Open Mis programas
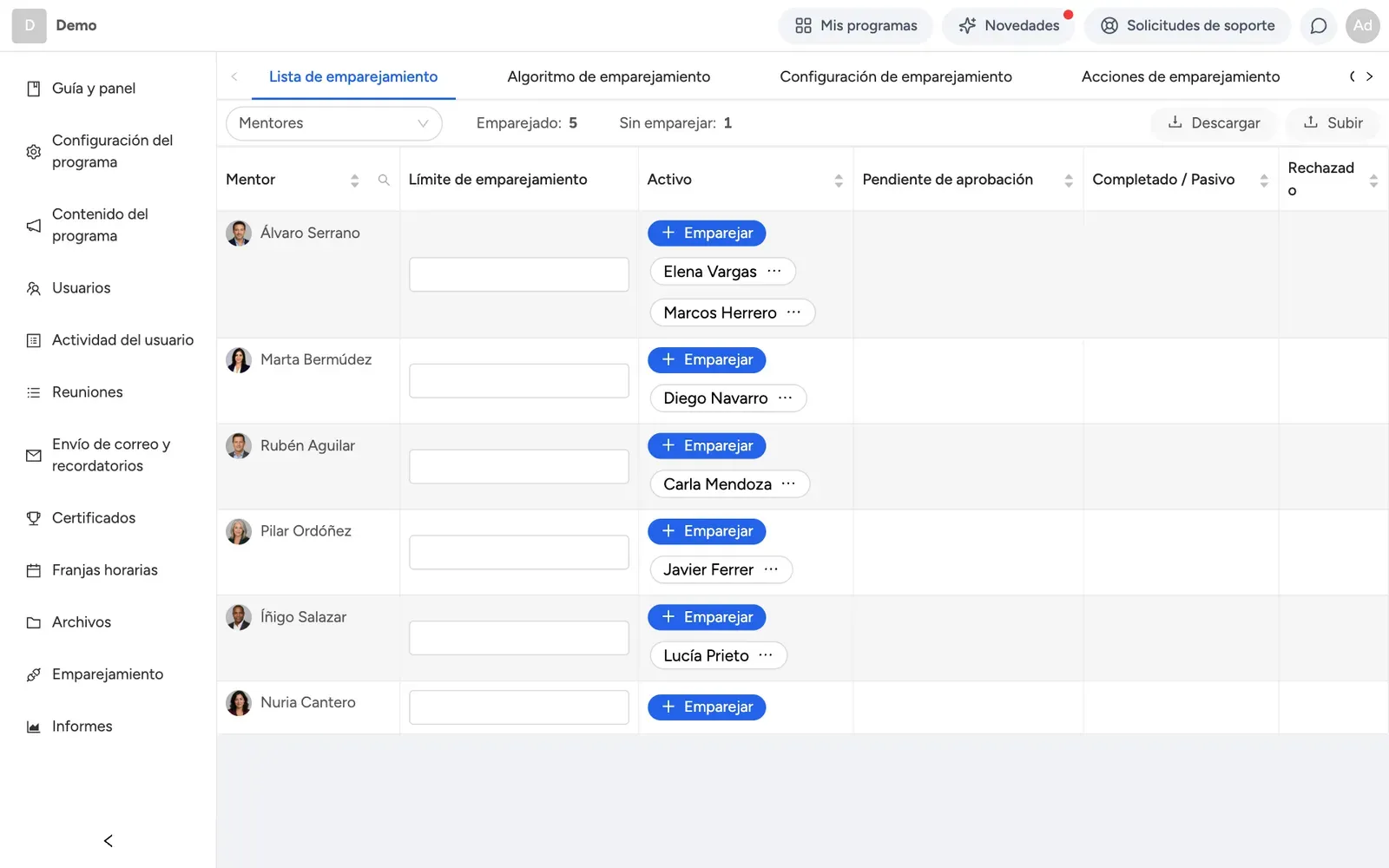 (856, 26)
